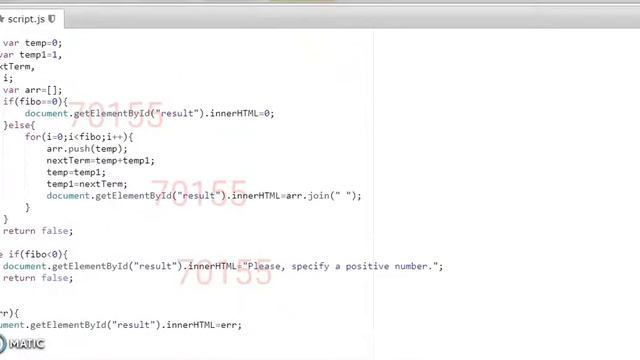The width and height of the screenshot is (640, 360).
Task: Click the 'temp1=nextTerm;' line
Action: pyautogui.click(x=87, y=184)
